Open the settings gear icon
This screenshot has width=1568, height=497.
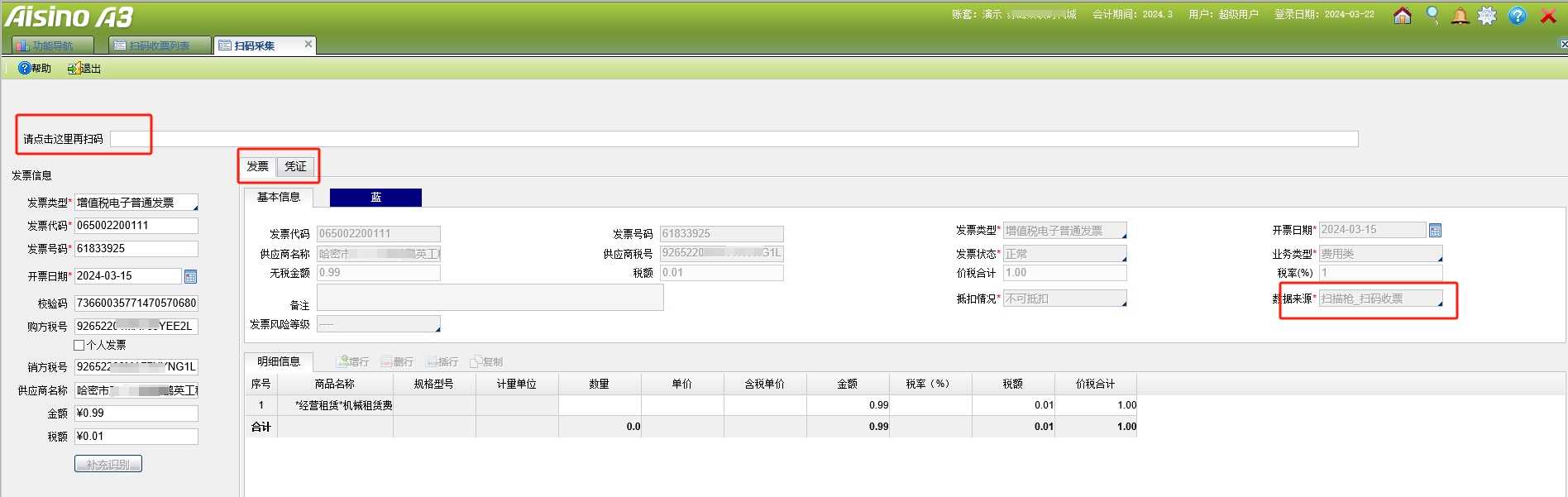coord(1488,16)
